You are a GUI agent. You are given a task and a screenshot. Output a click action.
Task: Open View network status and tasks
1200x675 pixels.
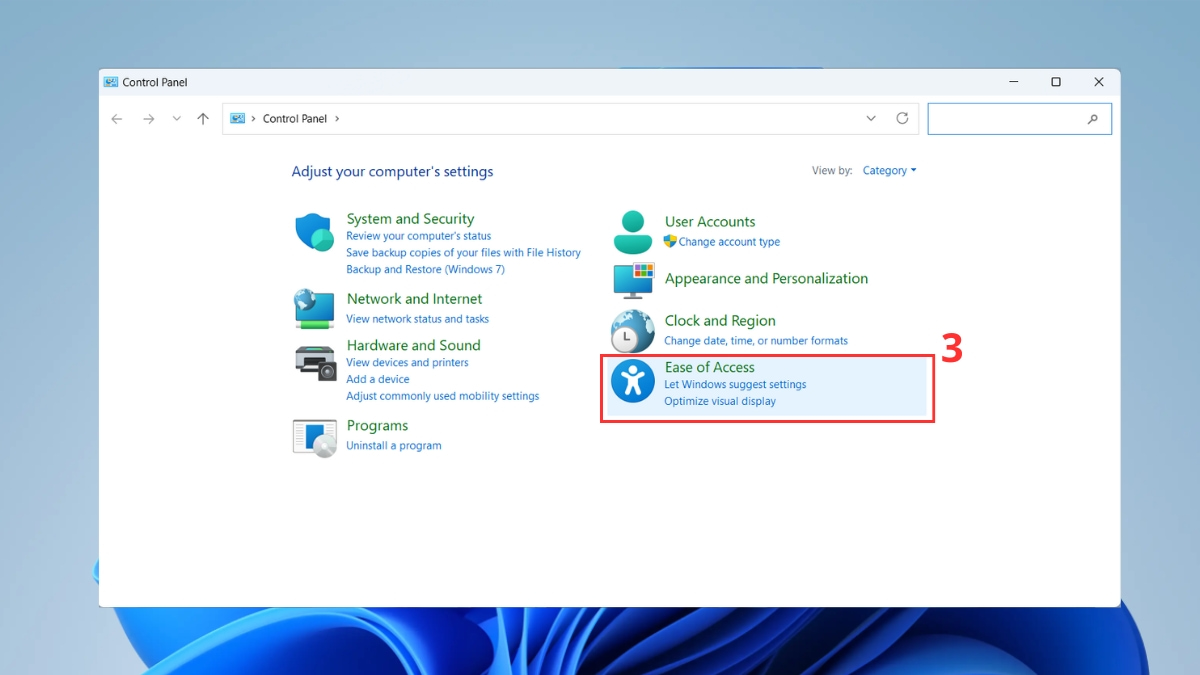(417, 319)
